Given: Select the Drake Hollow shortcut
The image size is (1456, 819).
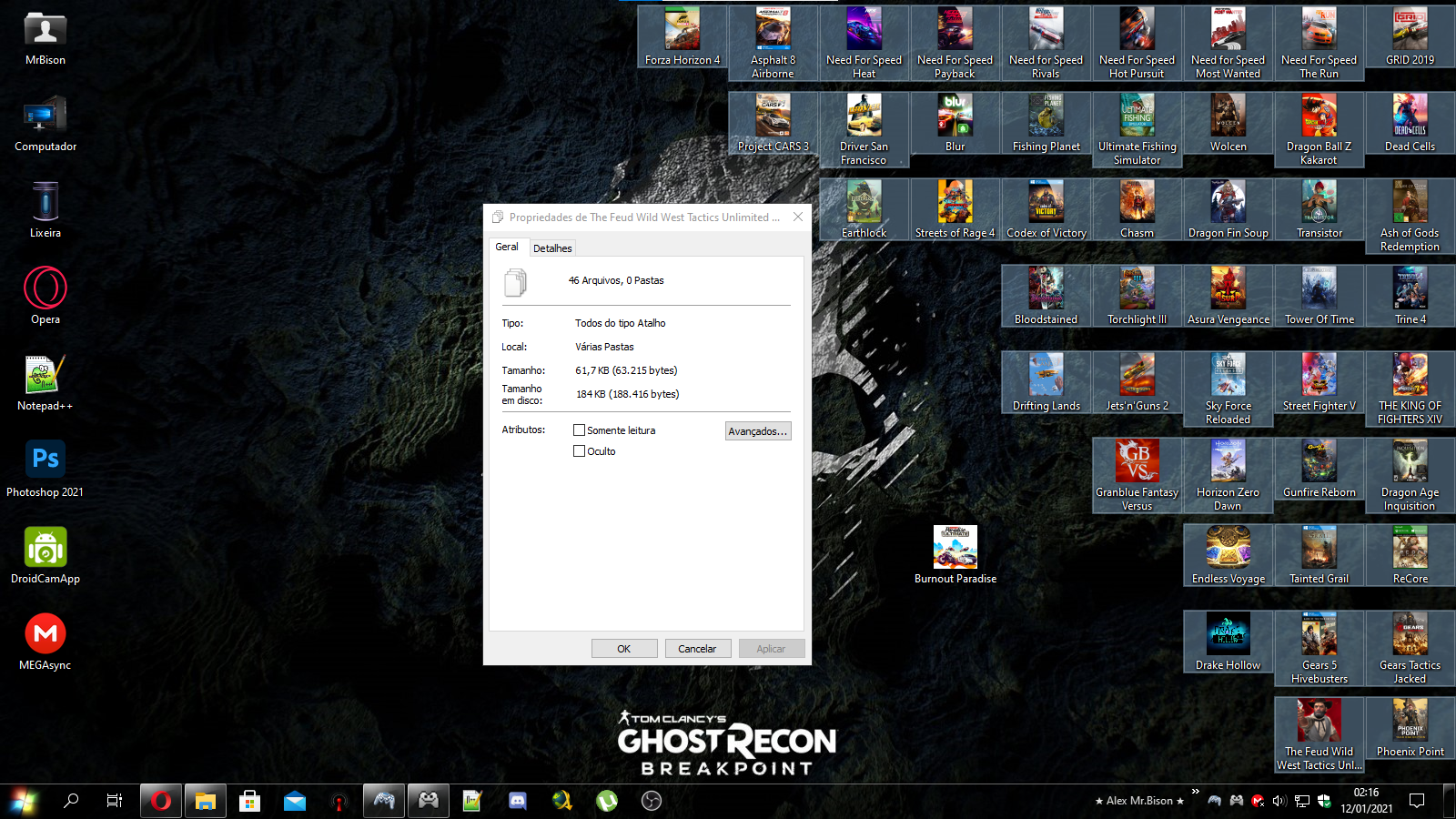Looking at the screenshot, I should tap(1228, 642).
